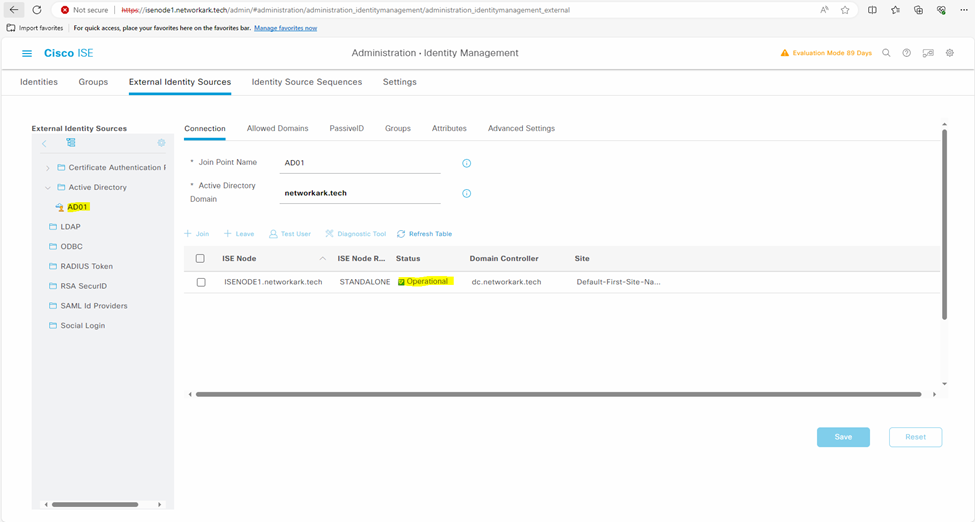Click the Refresh Table icon

tap(401, 234)
